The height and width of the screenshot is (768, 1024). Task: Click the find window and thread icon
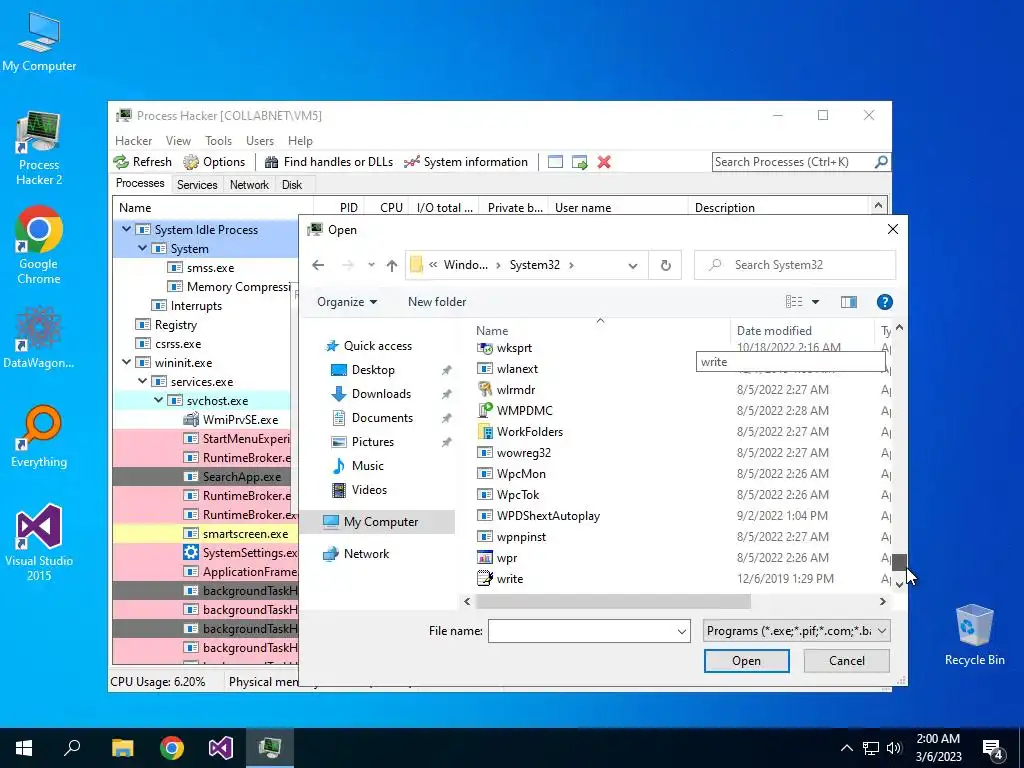tap(579, 162)
